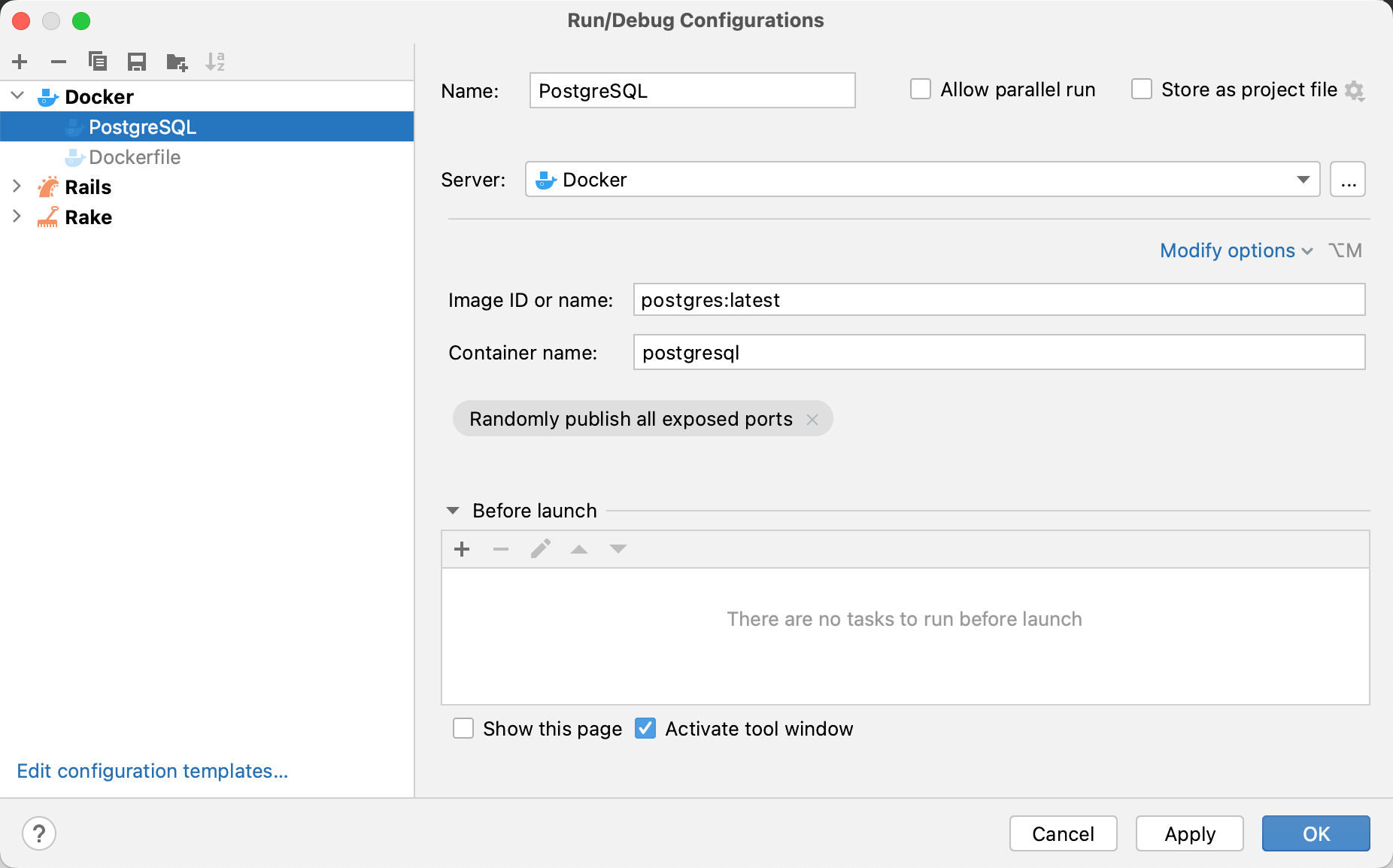Screen dimensions: 1393x868
Task: Copy the selected PostgreSQL configuration
Action: [98, 62]
